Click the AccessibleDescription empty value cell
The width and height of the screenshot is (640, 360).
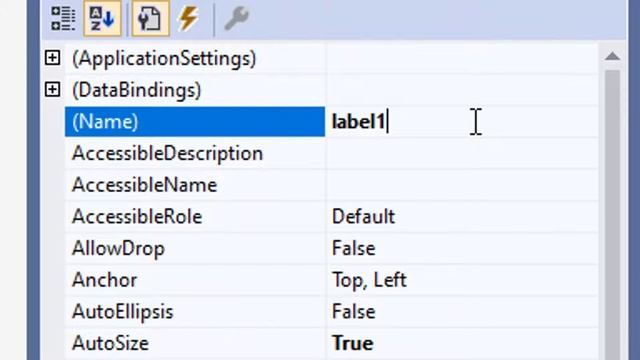[462, 153]
